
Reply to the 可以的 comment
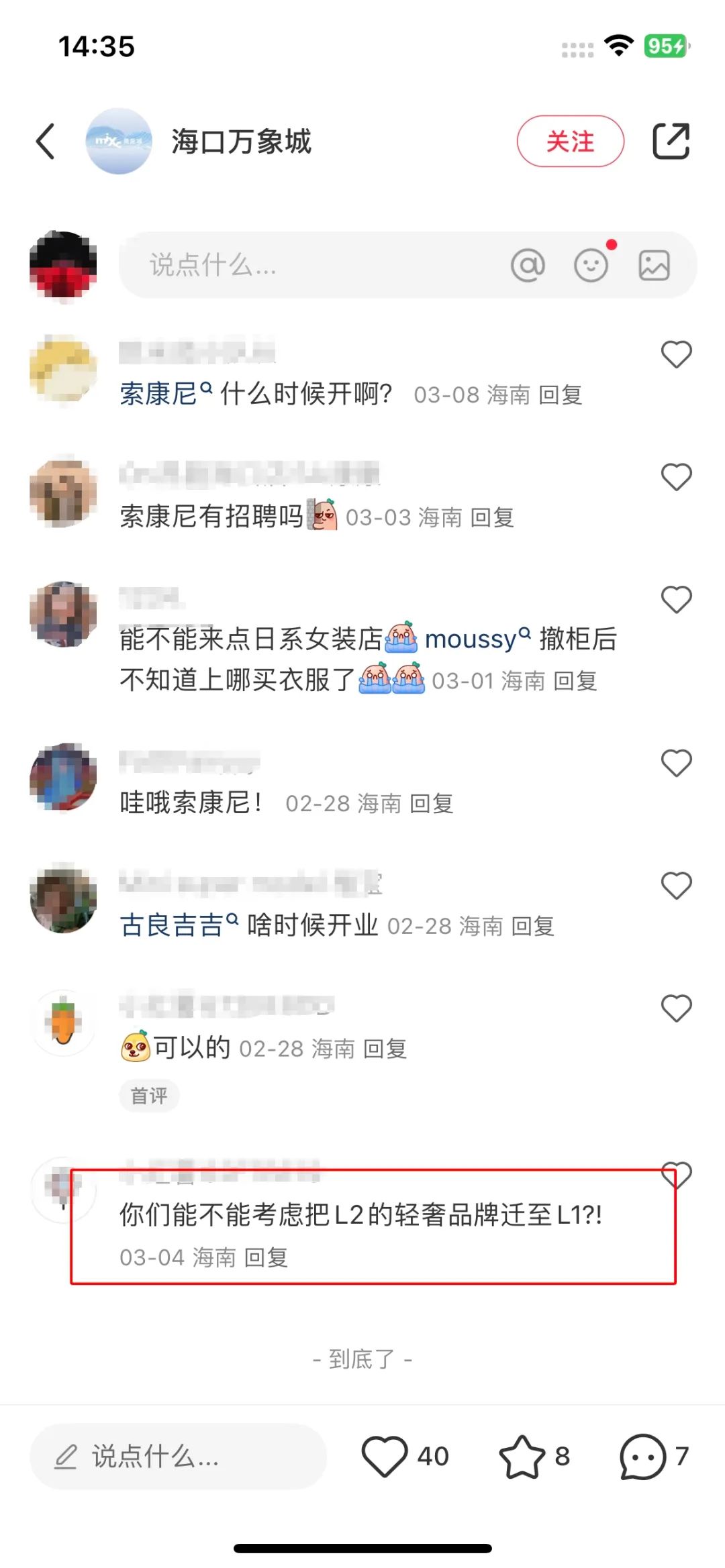pyautogui.click(x=385, y=1049)
